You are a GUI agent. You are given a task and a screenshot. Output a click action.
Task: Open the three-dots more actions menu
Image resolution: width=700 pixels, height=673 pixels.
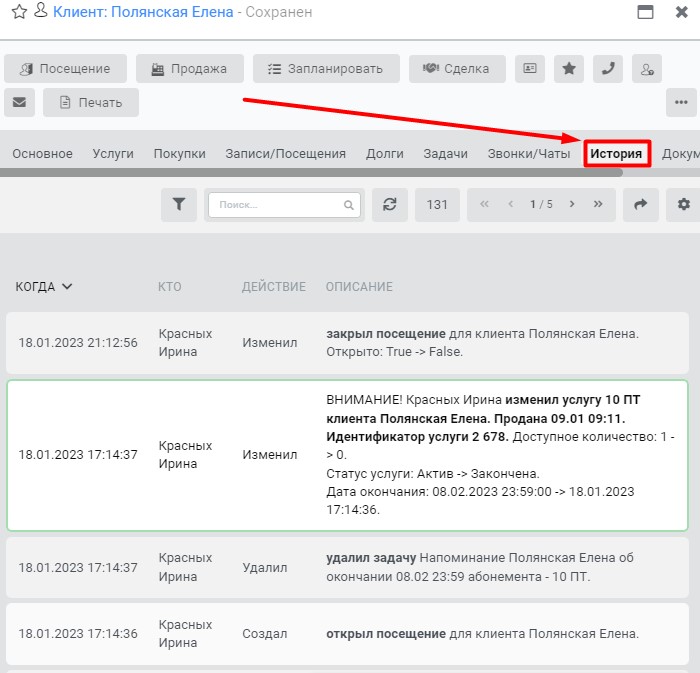click(x=681, y=103)
